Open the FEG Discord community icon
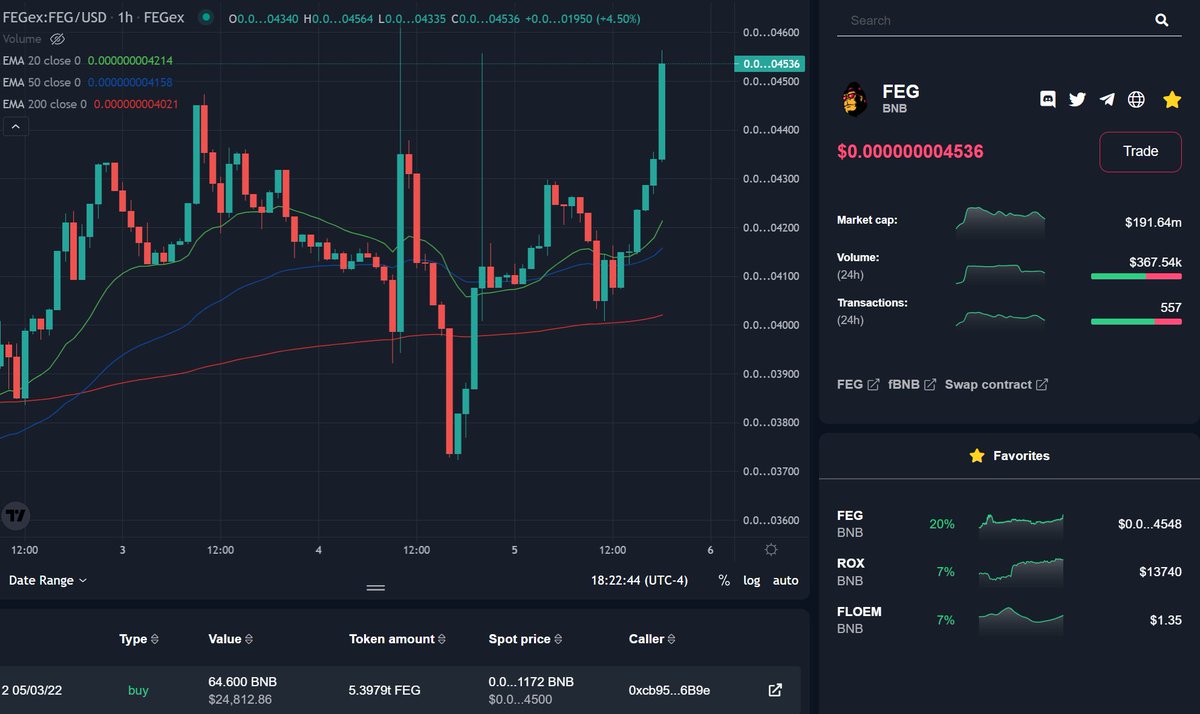This screenshot has width=1200, height=714. coord(1047,99)
